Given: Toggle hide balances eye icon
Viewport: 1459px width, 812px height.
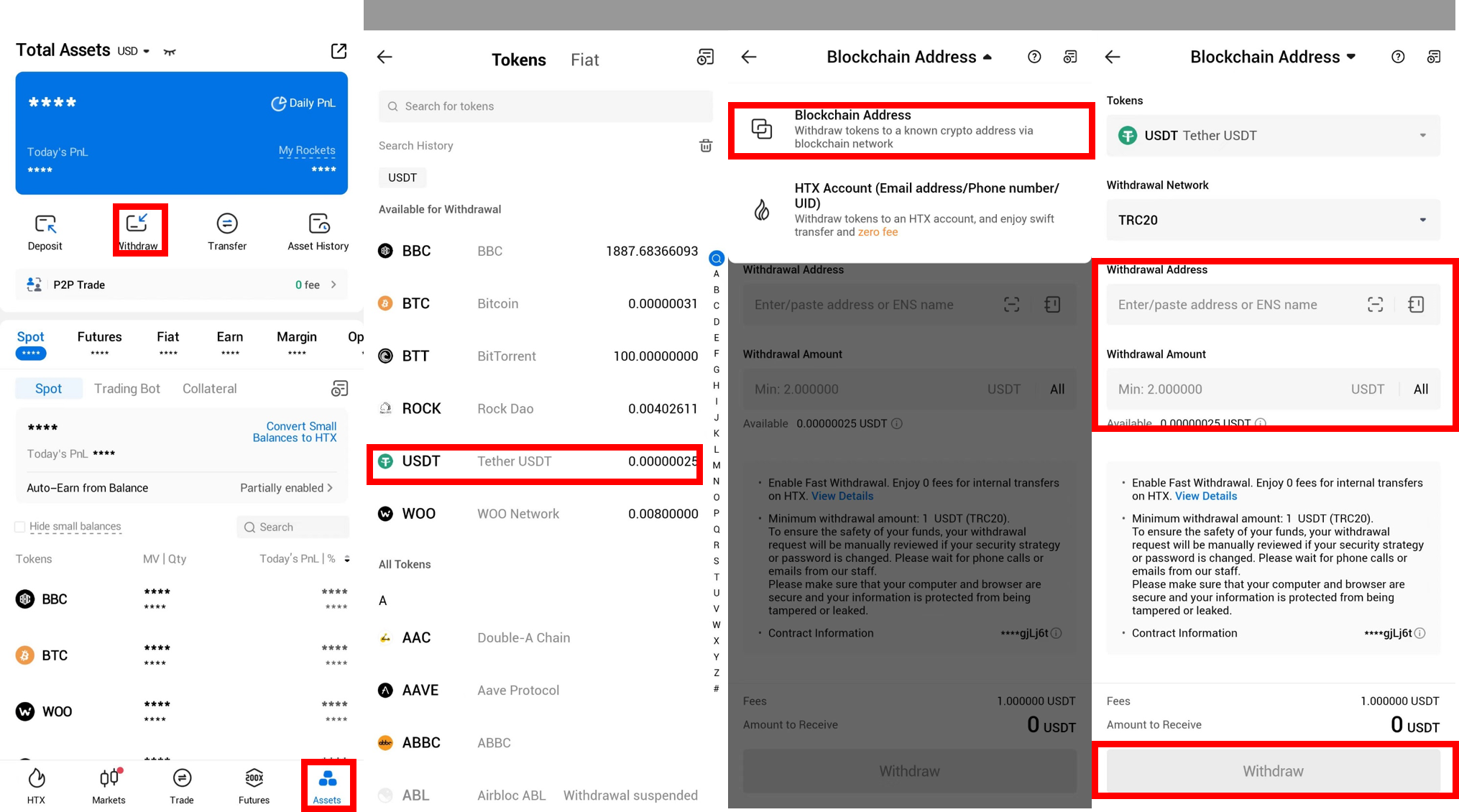Looking at the screenshot, I should click(x=170, y=52).
